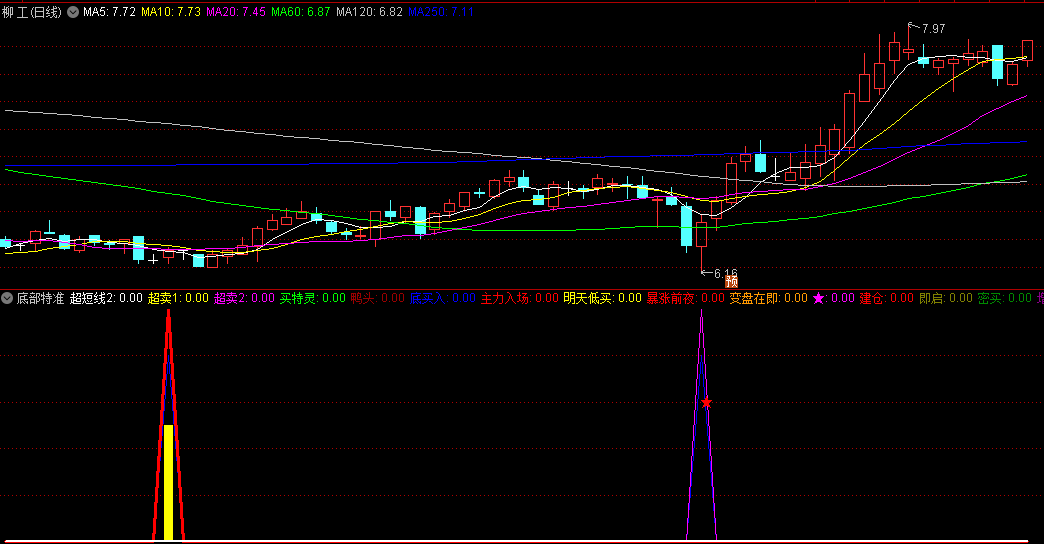Image resolution: width=1044 pixels, height=544 pixels.
Task: Click the 即启 indicator value
Action: (945, 298)
